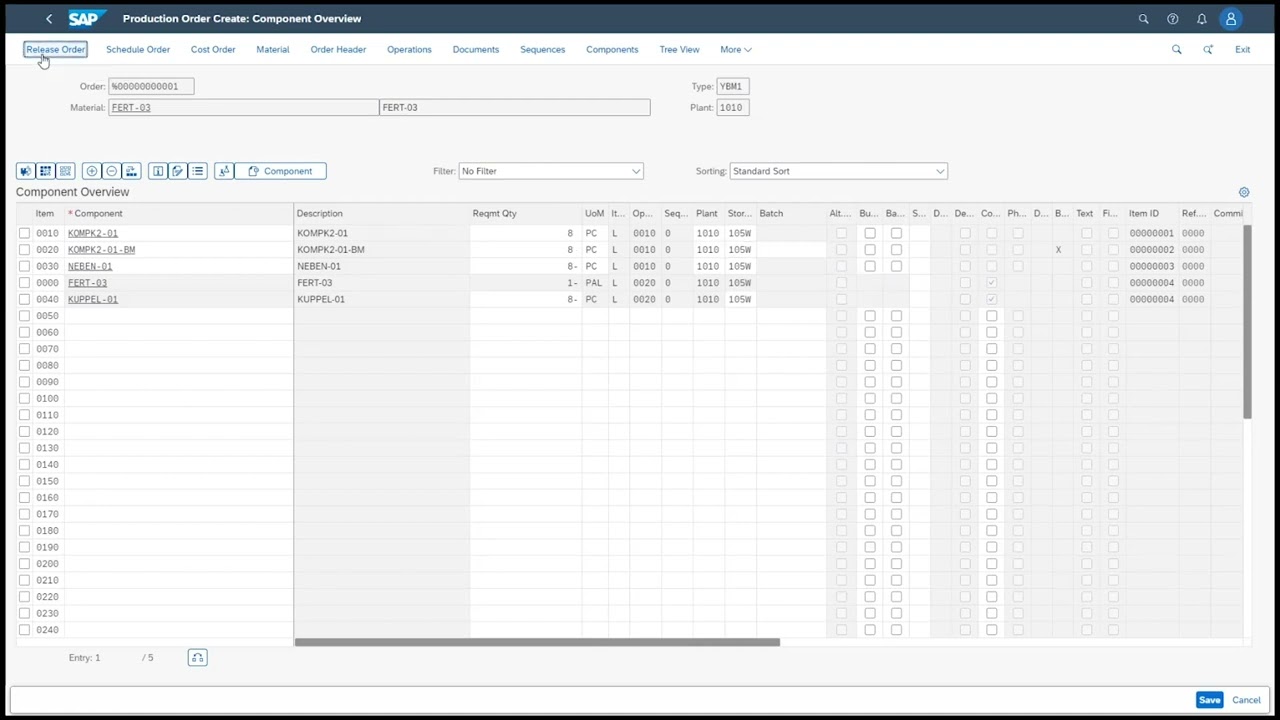
Task: Open the help question-mark icon
Action: tap(1172, 19)
